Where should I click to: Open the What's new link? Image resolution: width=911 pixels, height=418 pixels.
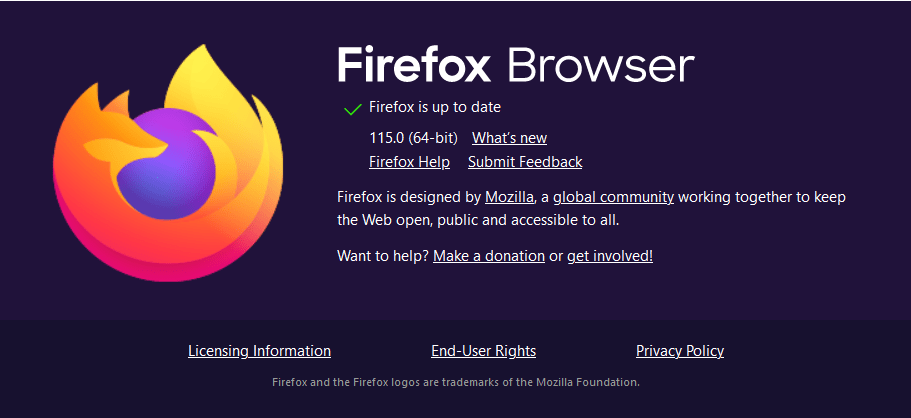point(509,138)
